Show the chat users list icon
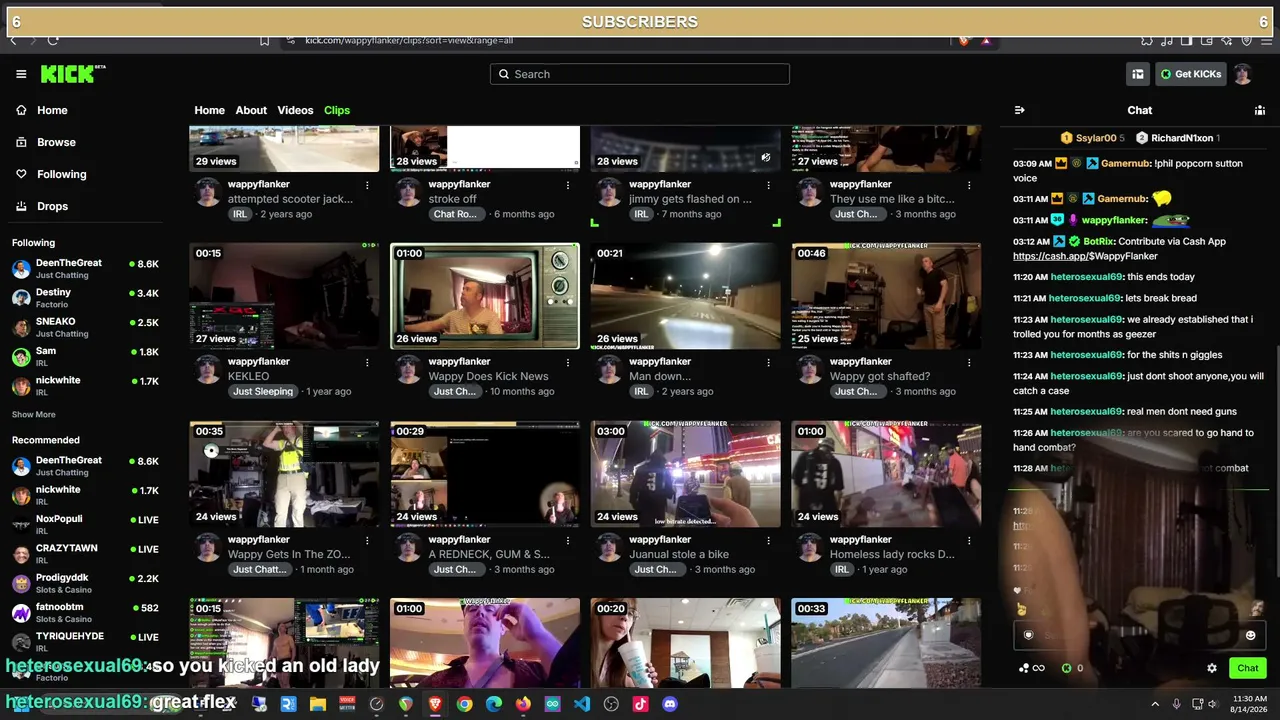Screen dimensions: 1280x720 pyautogui.click(x=1260, y=110)
